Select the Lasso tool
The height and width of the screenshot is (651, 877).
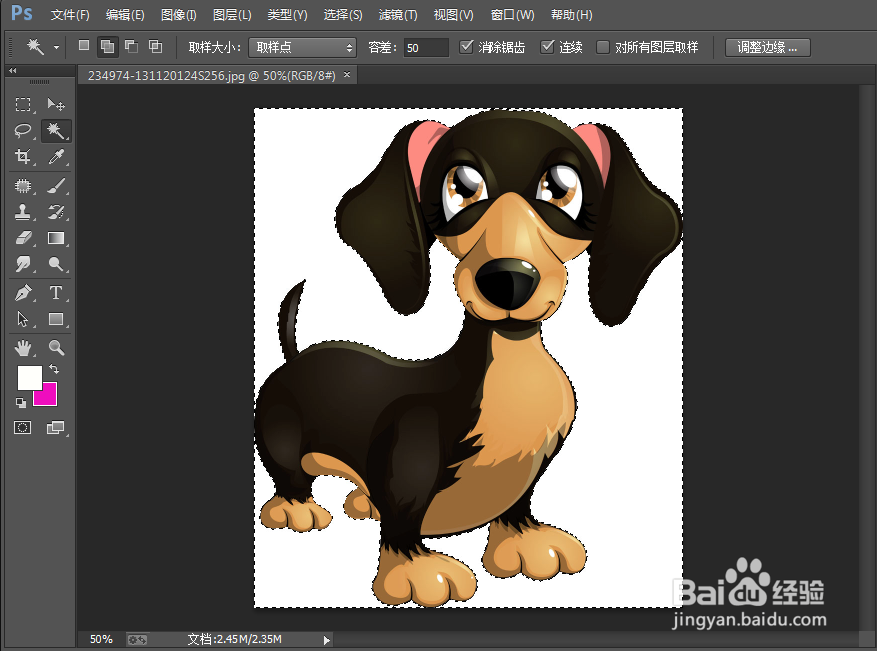tap(23, 130)
